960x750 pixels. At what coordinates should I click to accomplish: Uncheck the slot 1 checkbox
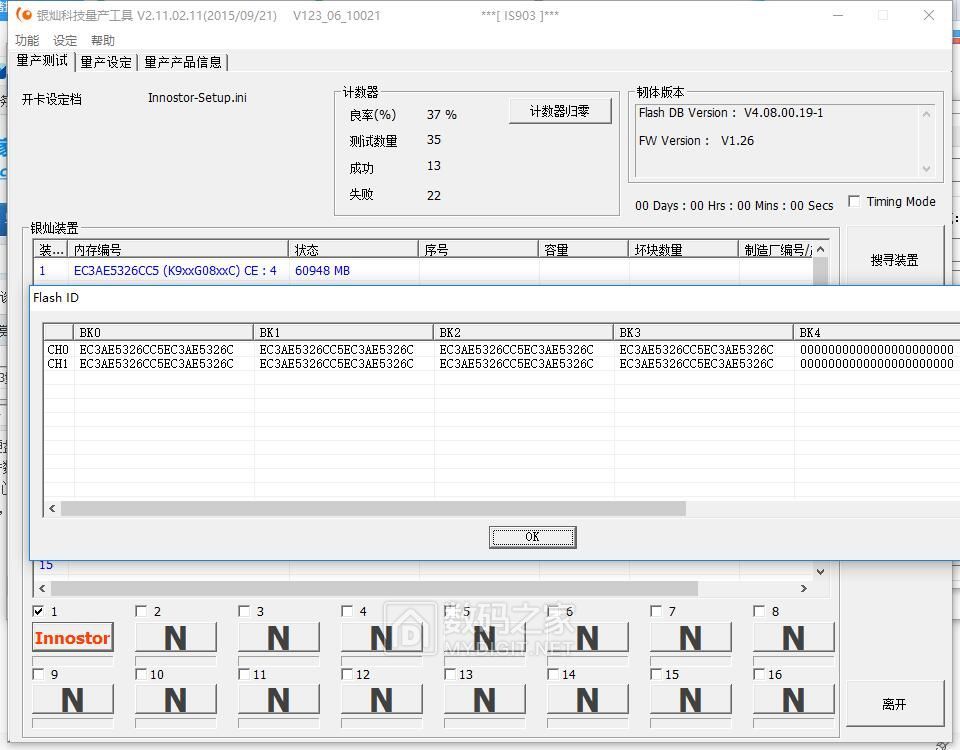pyautogui.click(x=39, y=611)
